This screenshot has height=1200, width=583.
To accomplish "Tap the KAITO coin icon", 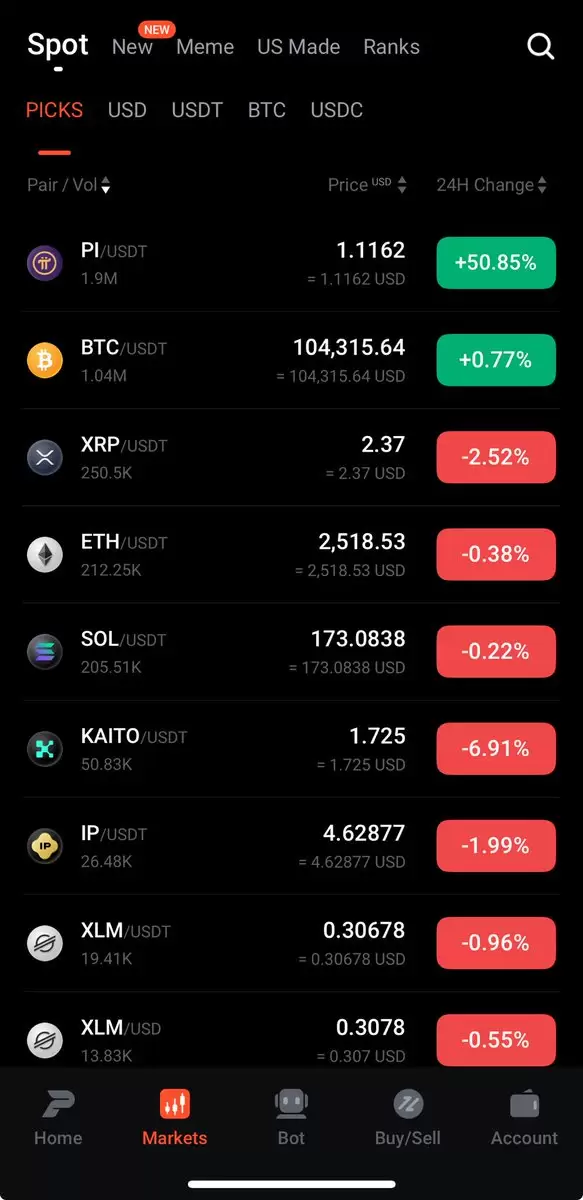I will tap(44, 748).
